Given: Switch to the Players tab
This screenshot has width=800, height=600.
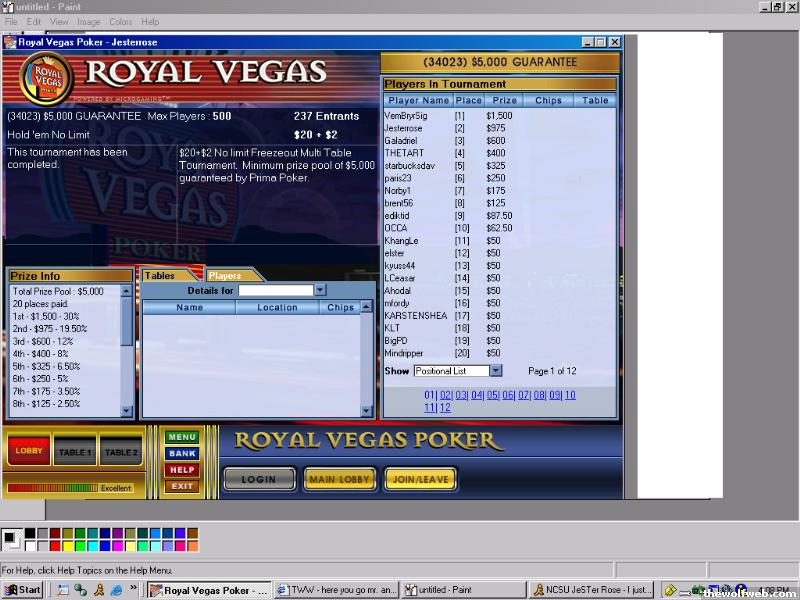Looking at the screenshot, I should (x=225, y=276).
